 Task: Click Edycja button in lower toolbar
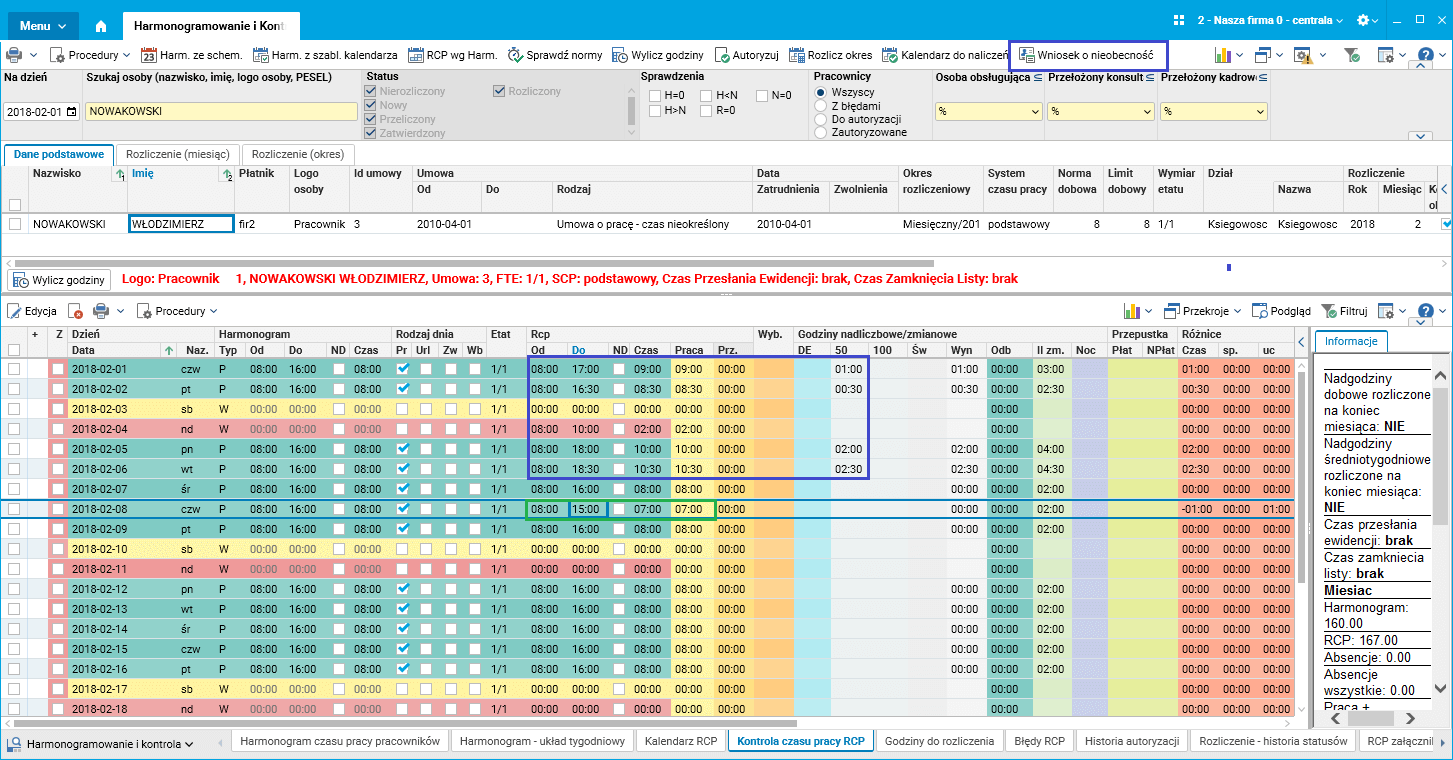32,311
